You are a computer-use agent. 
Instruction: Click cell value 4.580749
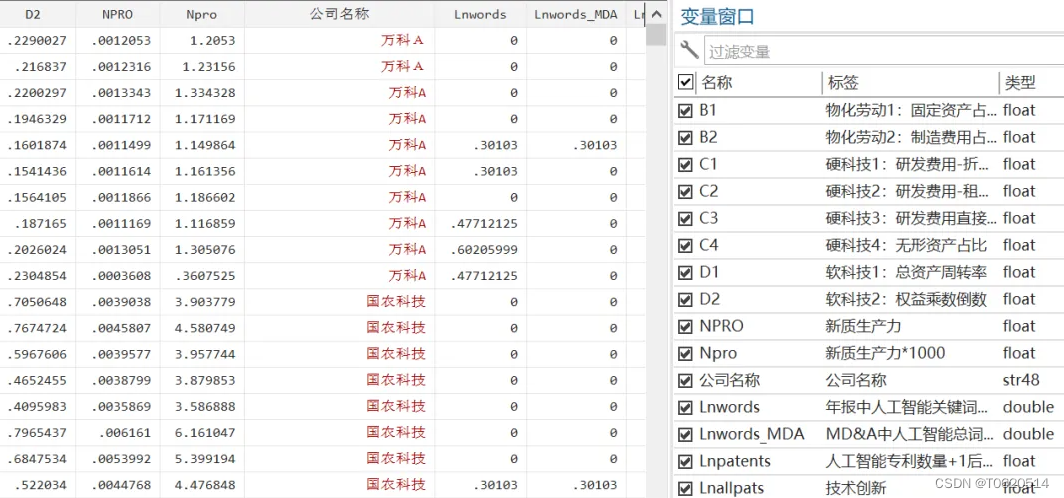point(206,328)
